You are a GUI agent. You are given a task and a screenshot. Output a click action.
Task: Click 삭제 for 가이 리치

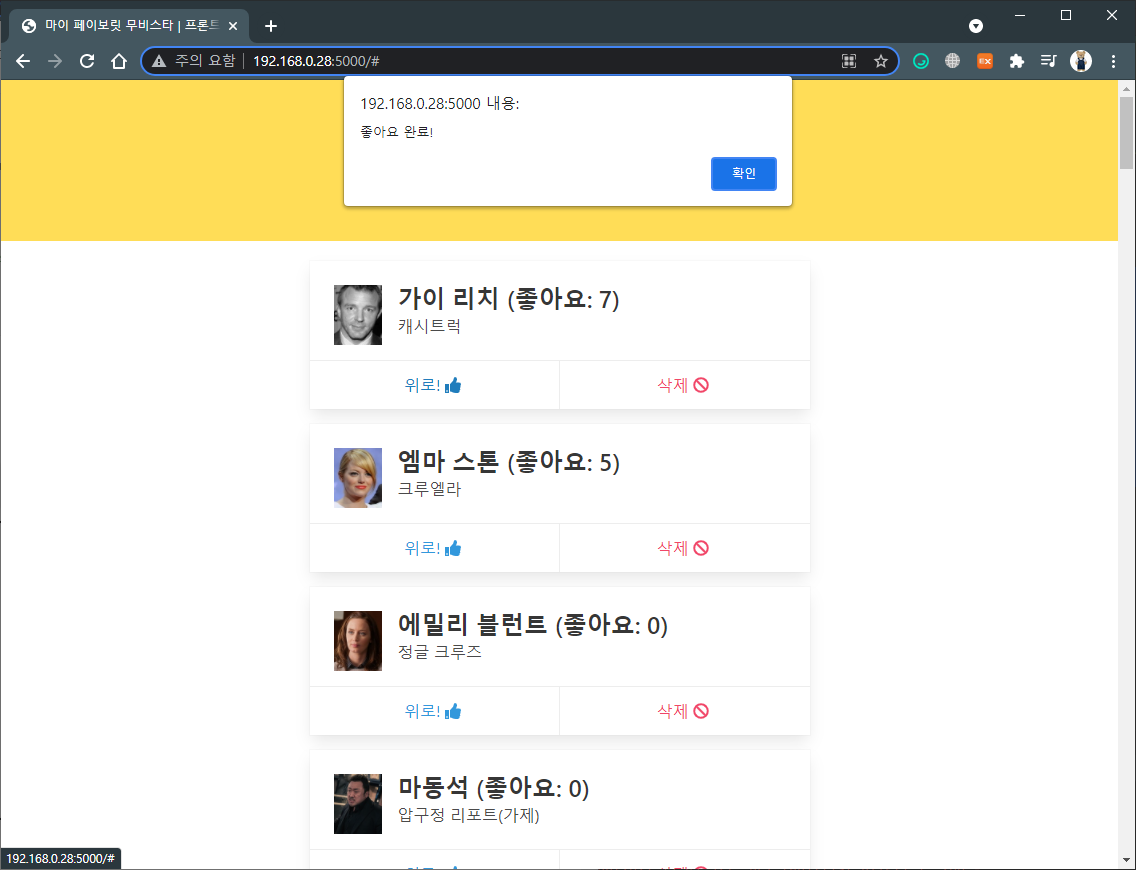coord(684,385)
